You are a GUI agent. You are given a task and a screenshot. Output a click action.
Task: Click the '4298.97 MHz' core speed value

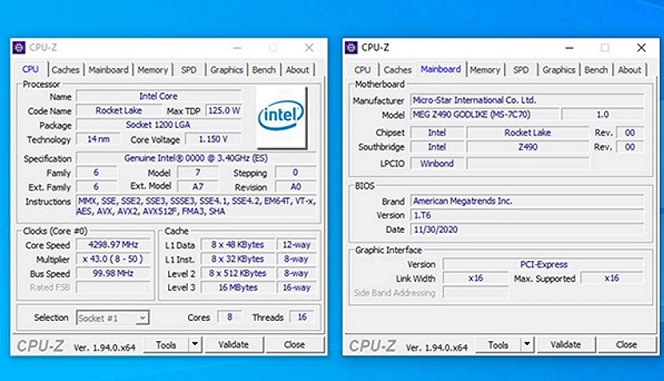coord(113,245)
